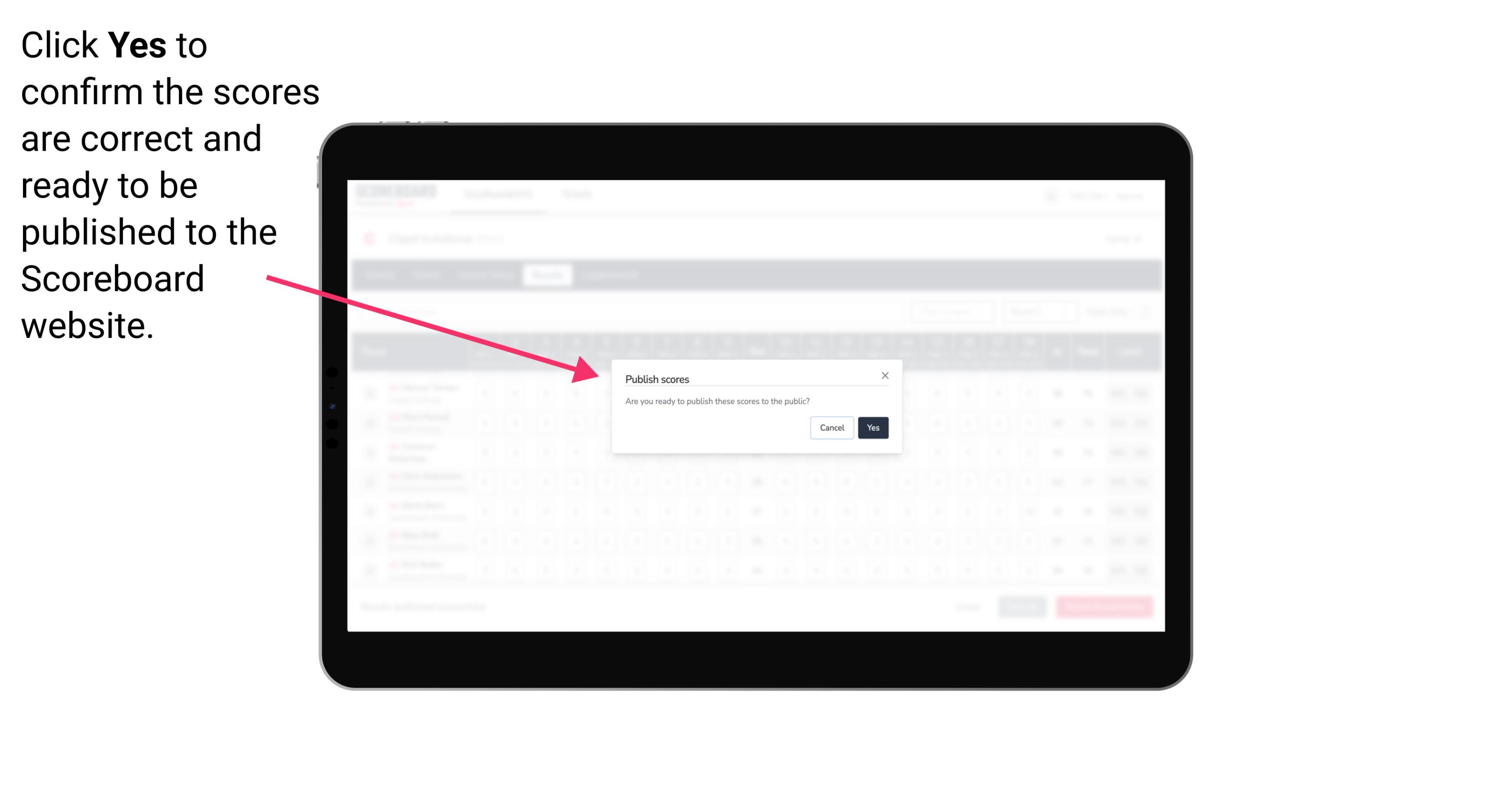Click the Publish Scores action button
The width and height of the screenshot is (1510, 812).
(x=871, y=427)
